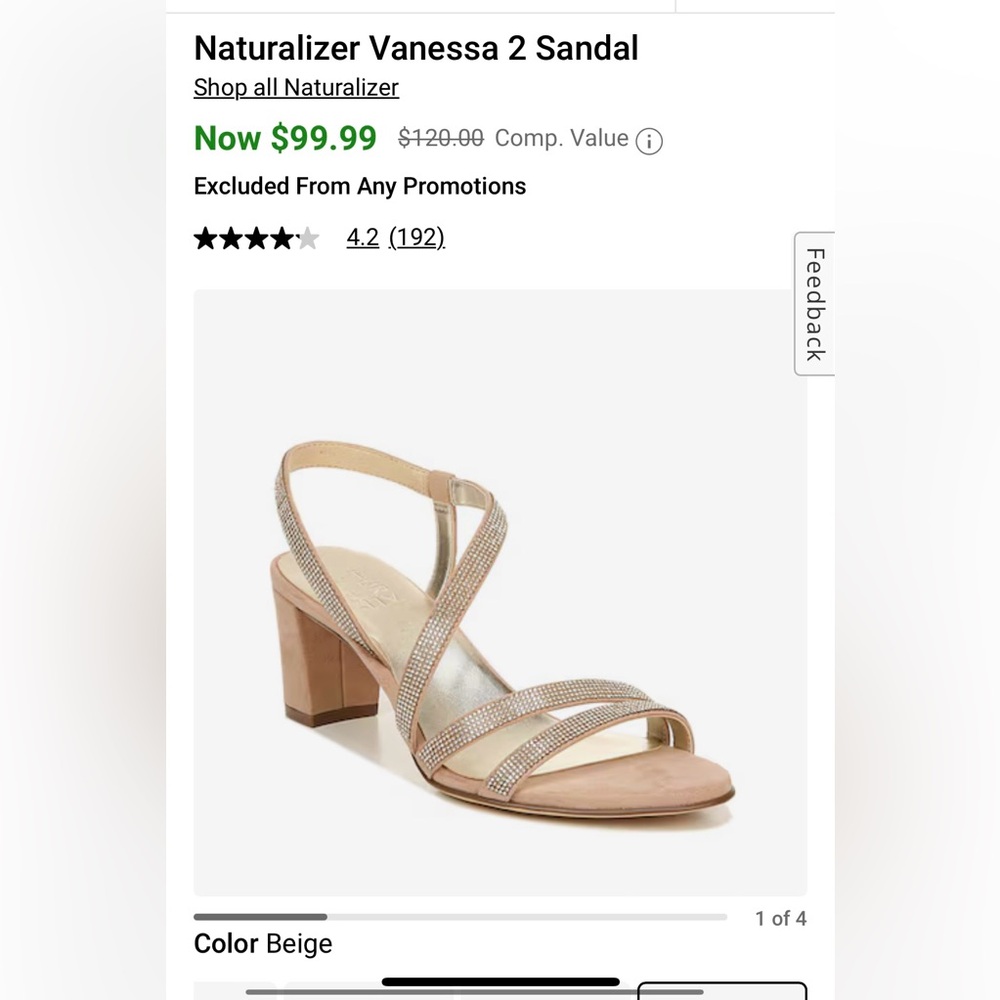Screen dimensions: 1000x1000
Task: Click the Now $99.99 price
Action: (x=284, y=138)
